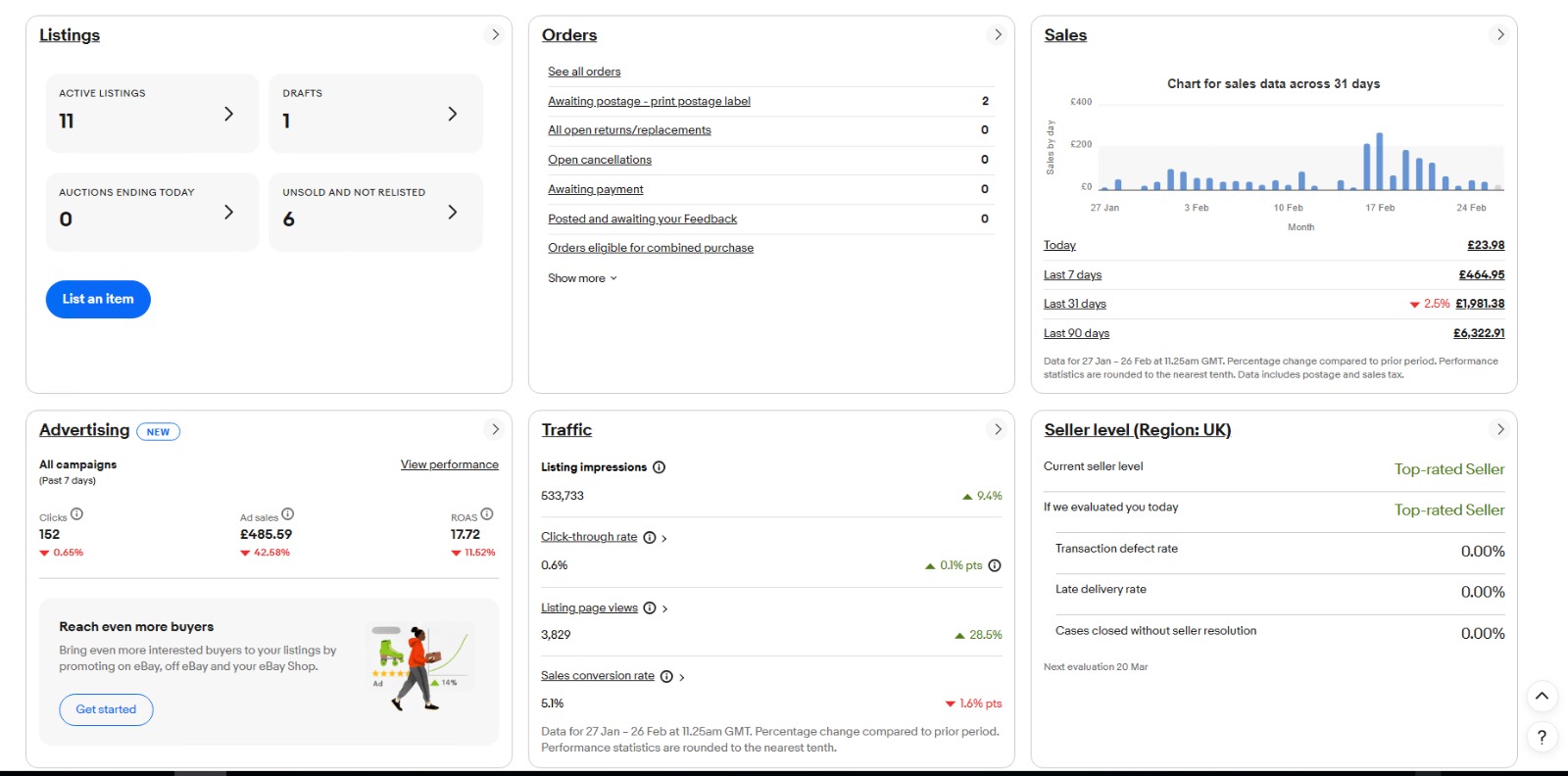The width and height of the screenshot is (1568, 776).
Task: Click the tallest bar in sales chart
Action: click(1379, 162)
